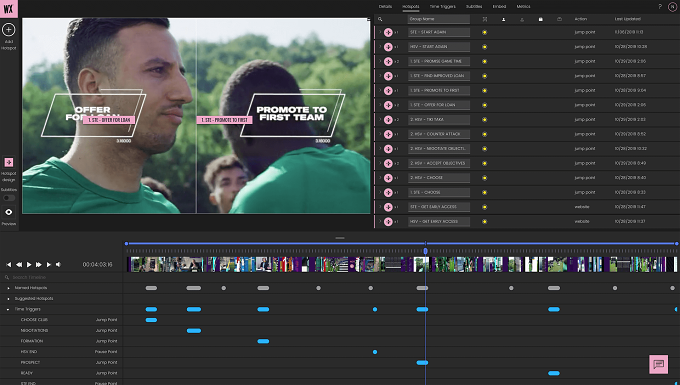Toggle yellow star for HSV - START AGAIN
This screenshot has width=680, height=385.
point(484,46)
